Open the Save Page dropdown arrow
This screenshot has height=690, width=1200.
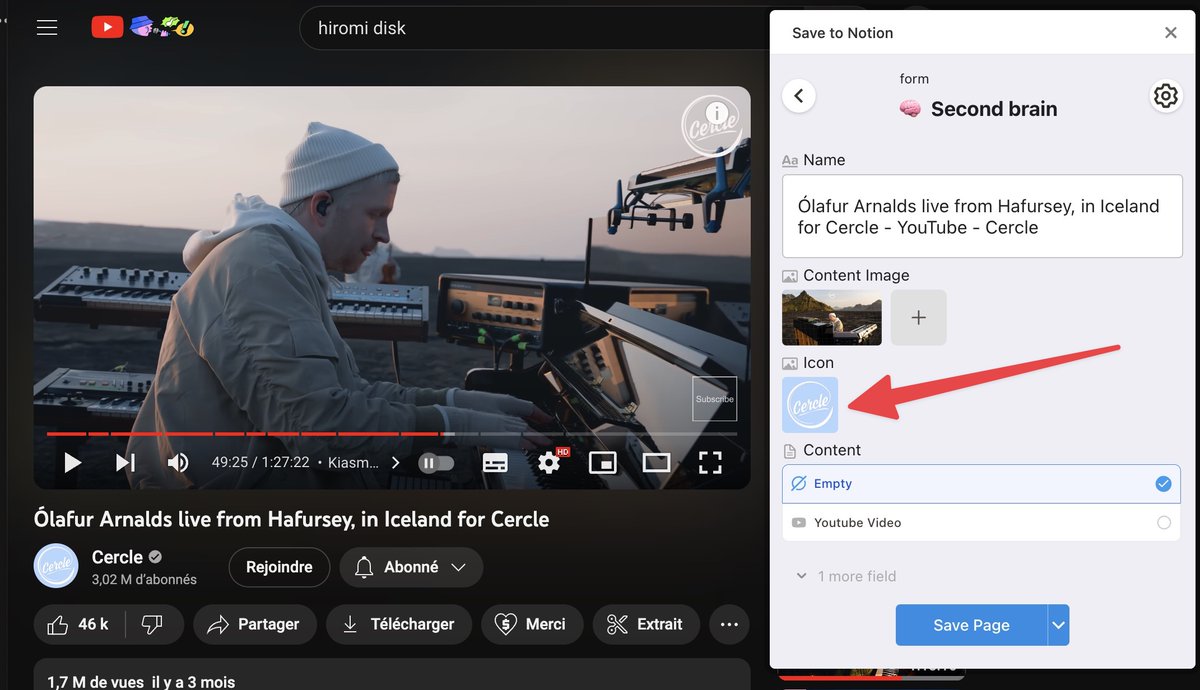[1058, 624]
